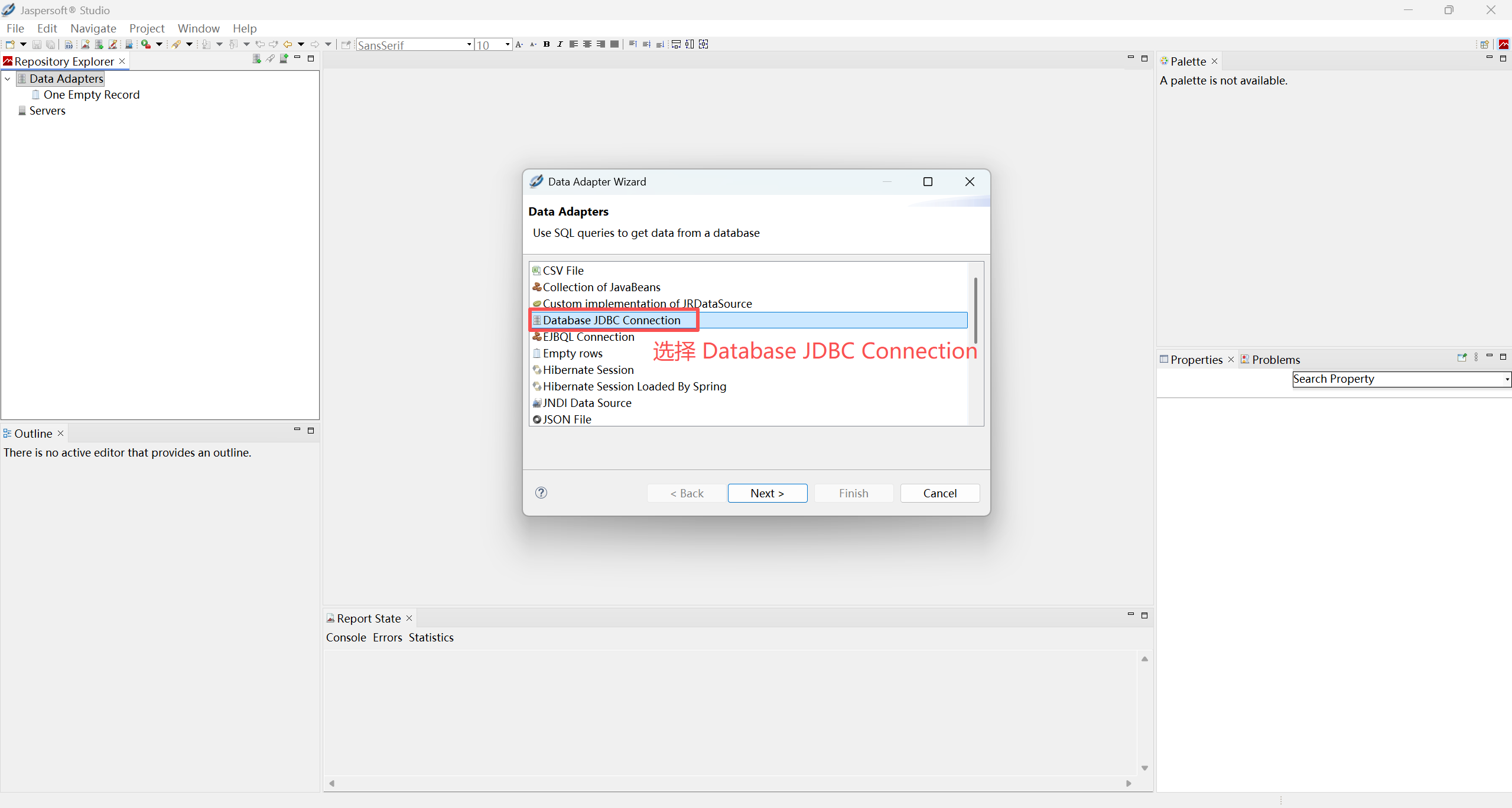Click the help question mark icon in wizard
Viewport: 1512px width, 808px height.
click(541, 493)
